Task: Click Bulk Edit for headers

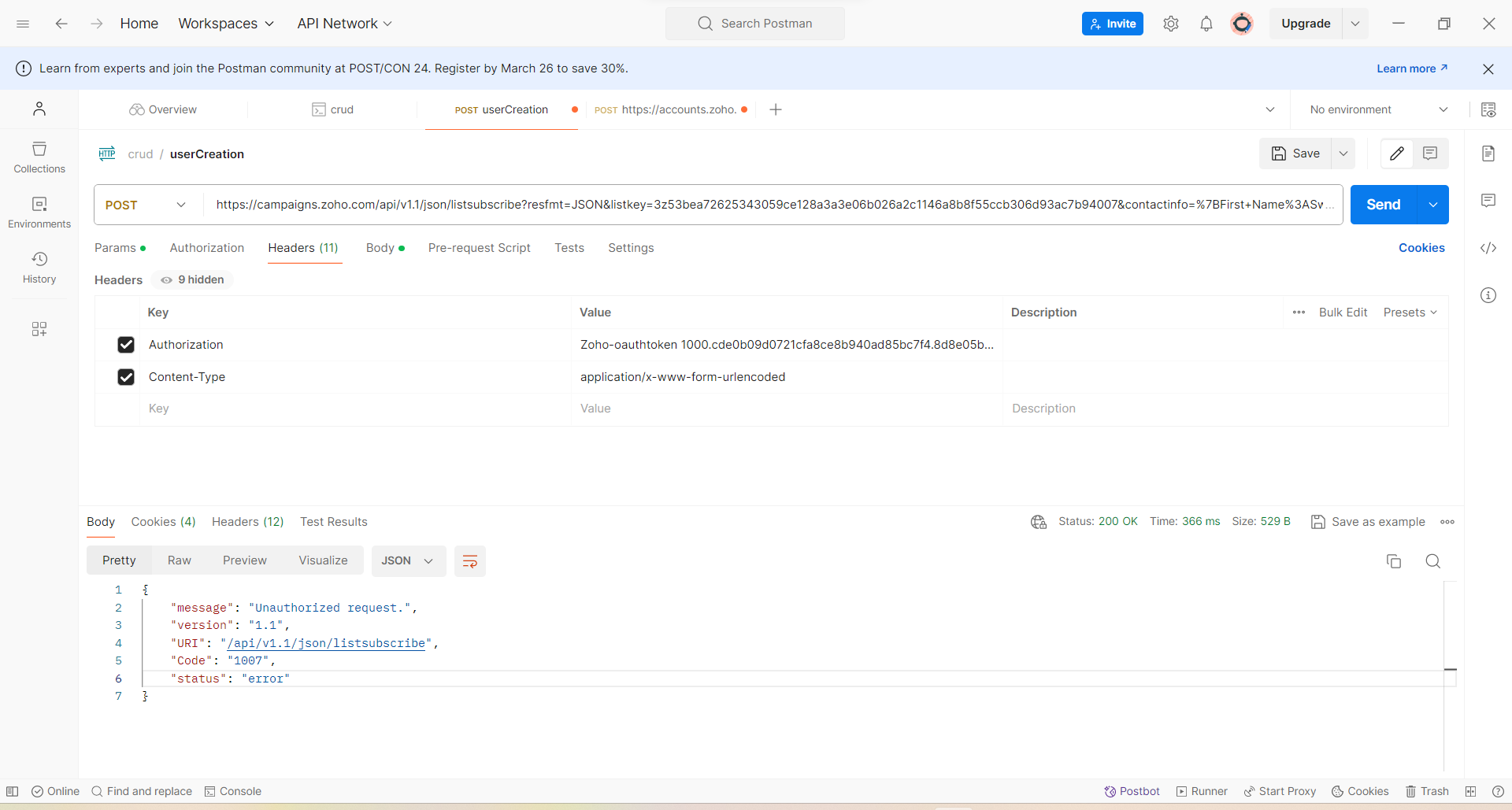Action: click(1343, 313)
